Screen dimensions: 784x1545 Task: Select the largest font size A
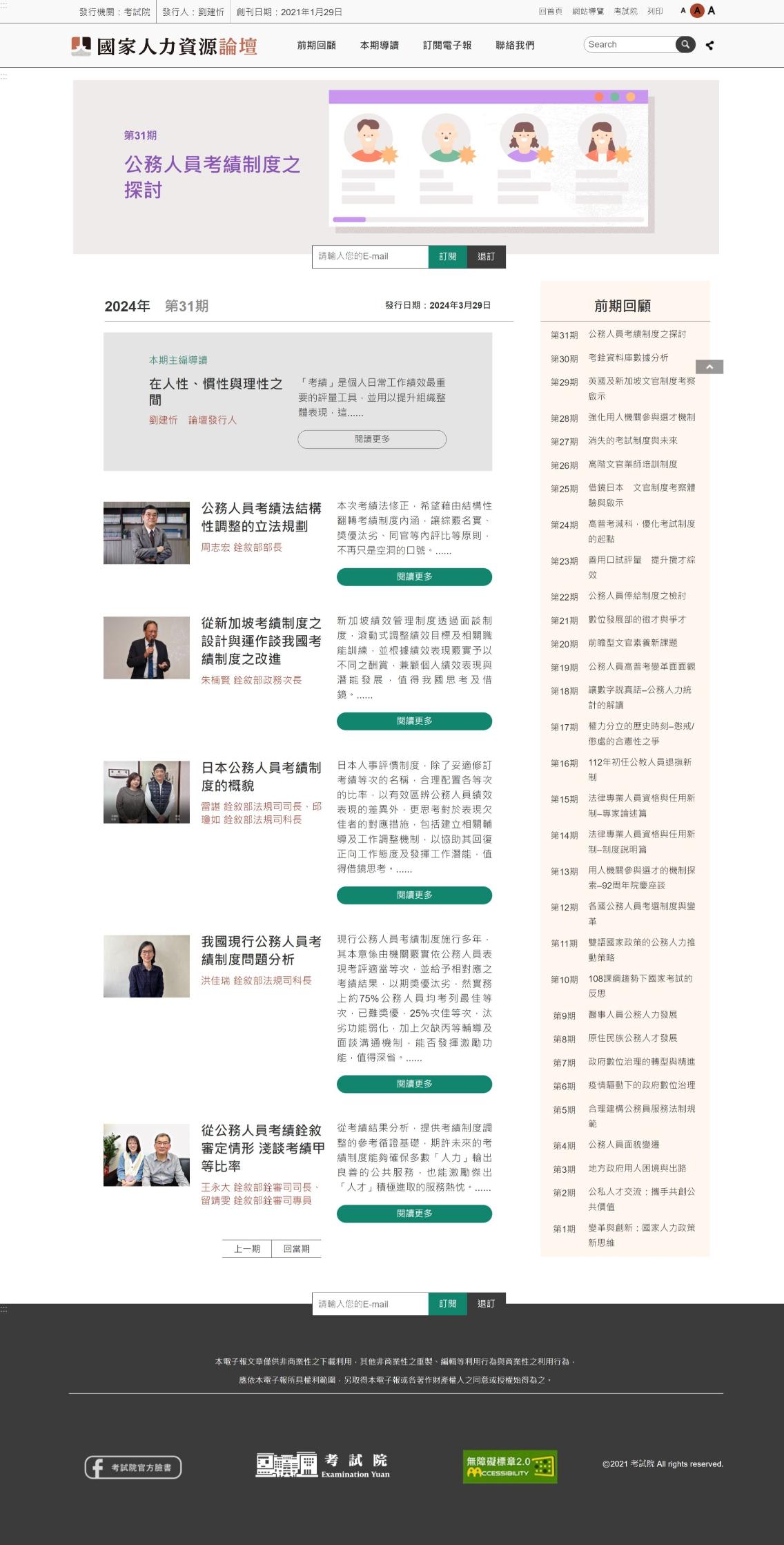pos(712,11)
